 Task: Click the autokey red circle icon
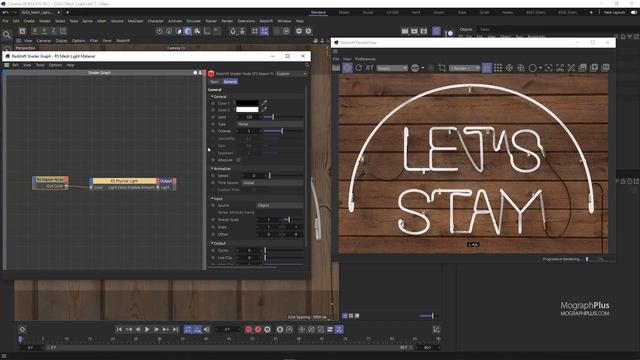click(x=258, y=329)
